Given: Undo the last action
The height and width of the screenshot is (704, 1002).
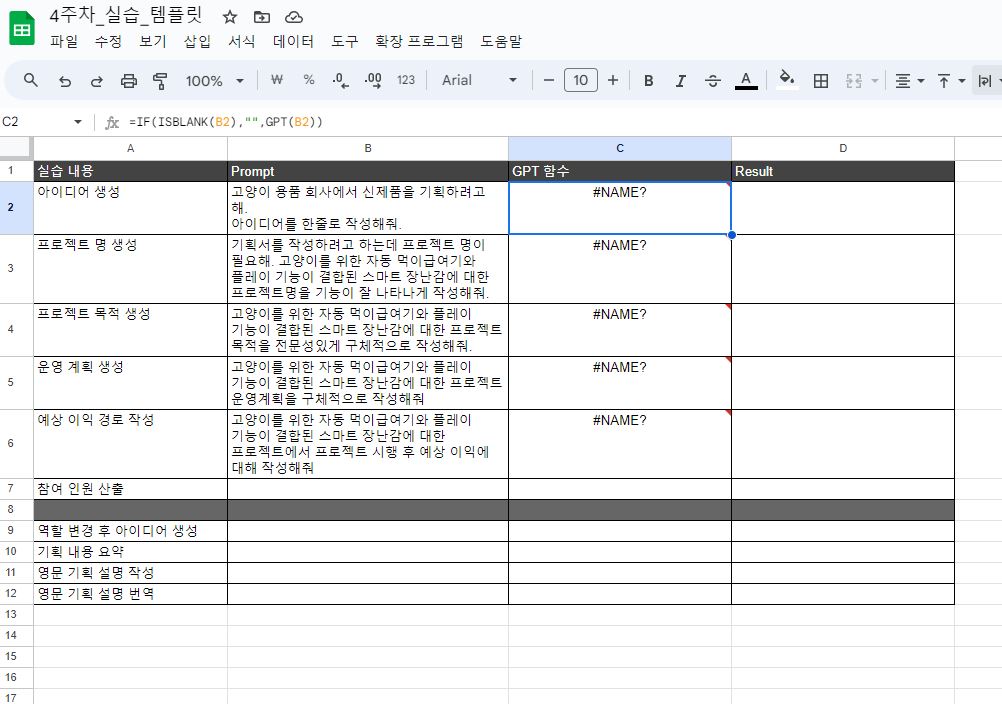Looking at the screenshot, I should pyautogui.click(x=65, y=80).
